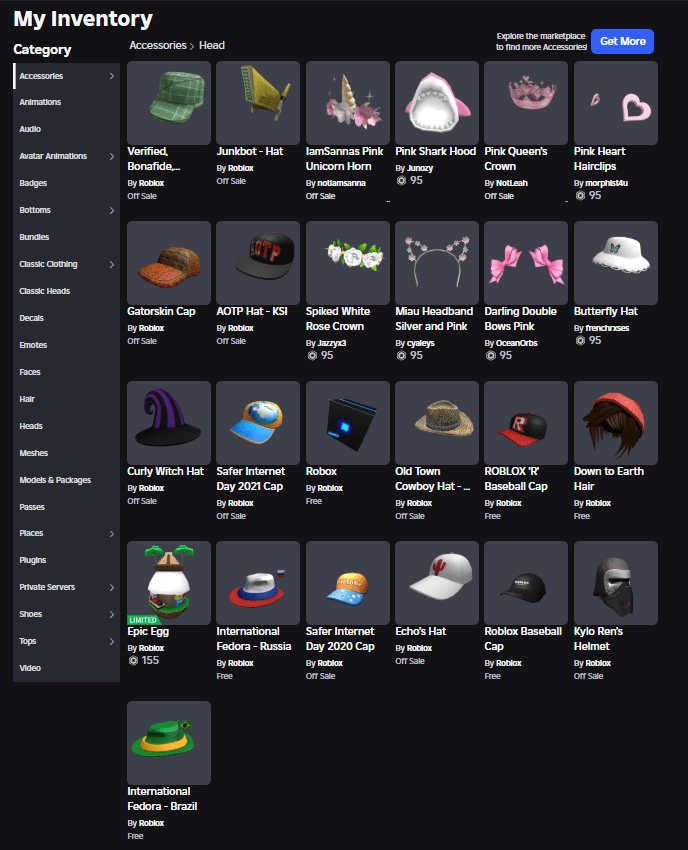
Task: Expand the Bottoms category arrow
Action: 112,210
